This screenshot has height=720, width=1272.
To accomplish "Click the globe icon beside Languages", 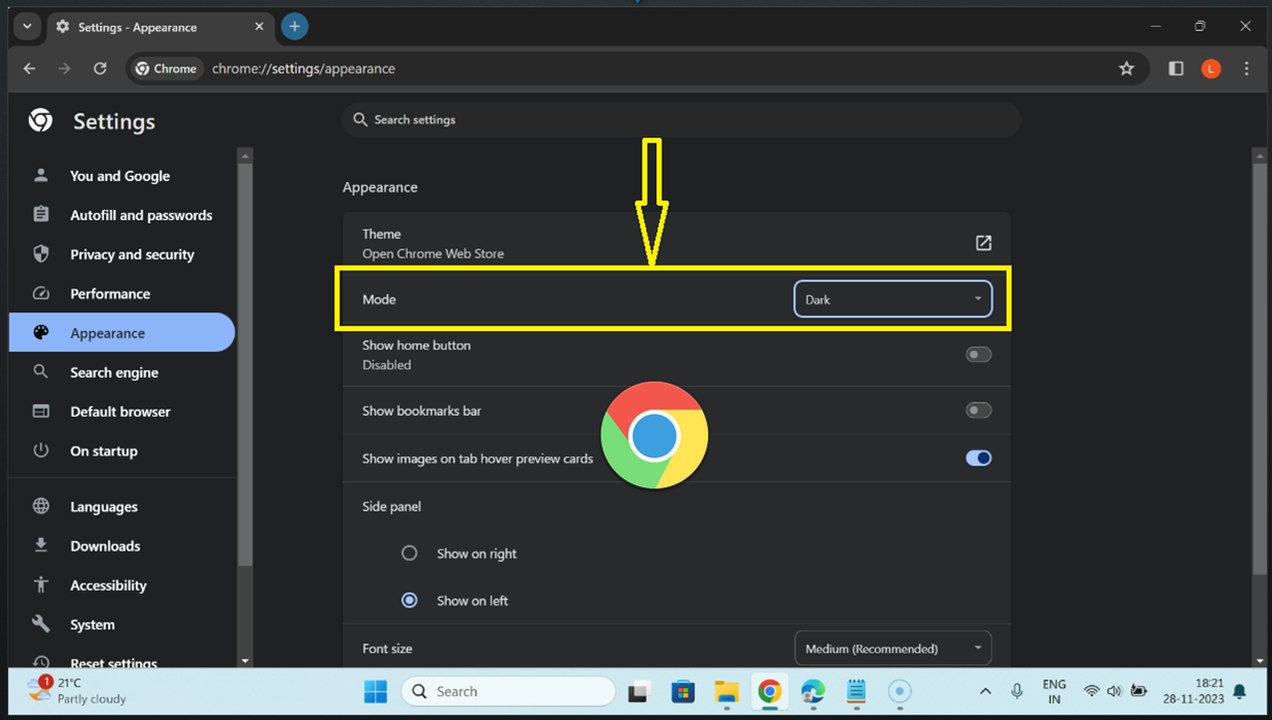I will click(x=41, y=507).
